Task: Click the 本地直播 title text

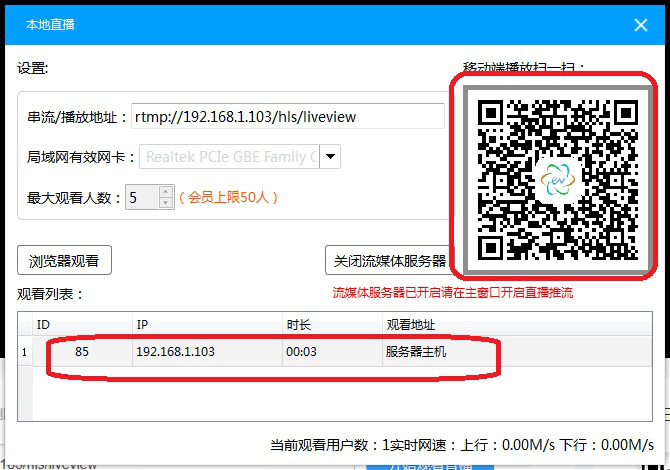Action: [x=50, y=25]
